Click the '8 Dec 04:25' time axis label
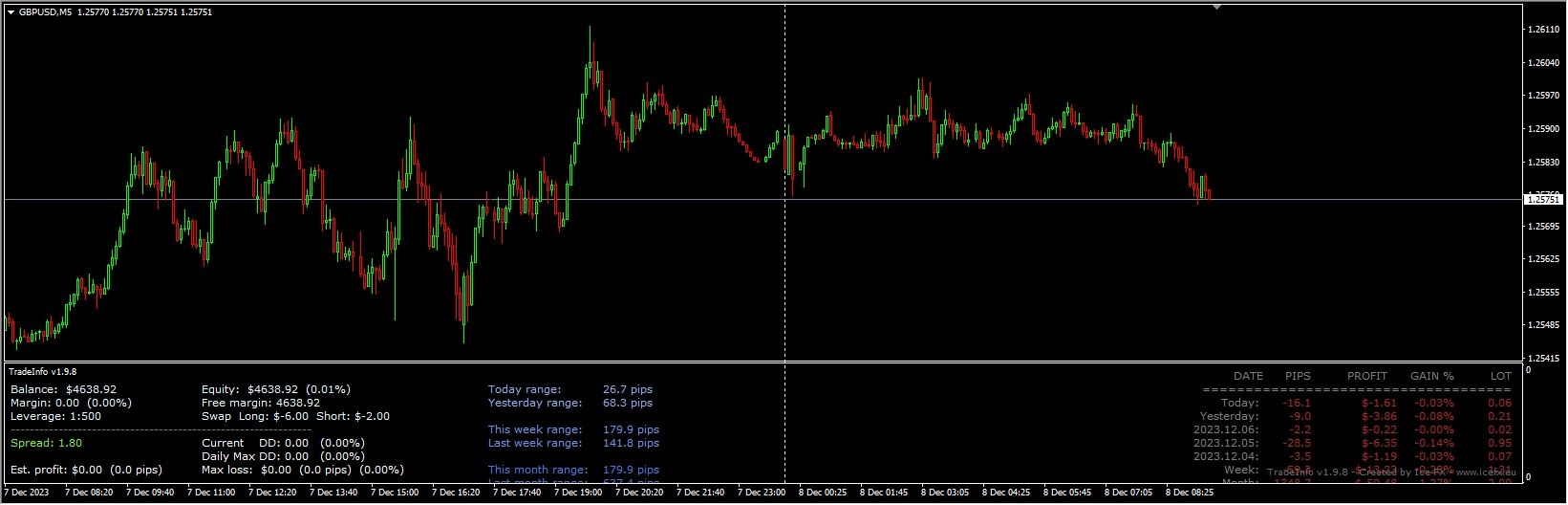The width and height of the screenshot is (1568, 505). point(1007,494)
